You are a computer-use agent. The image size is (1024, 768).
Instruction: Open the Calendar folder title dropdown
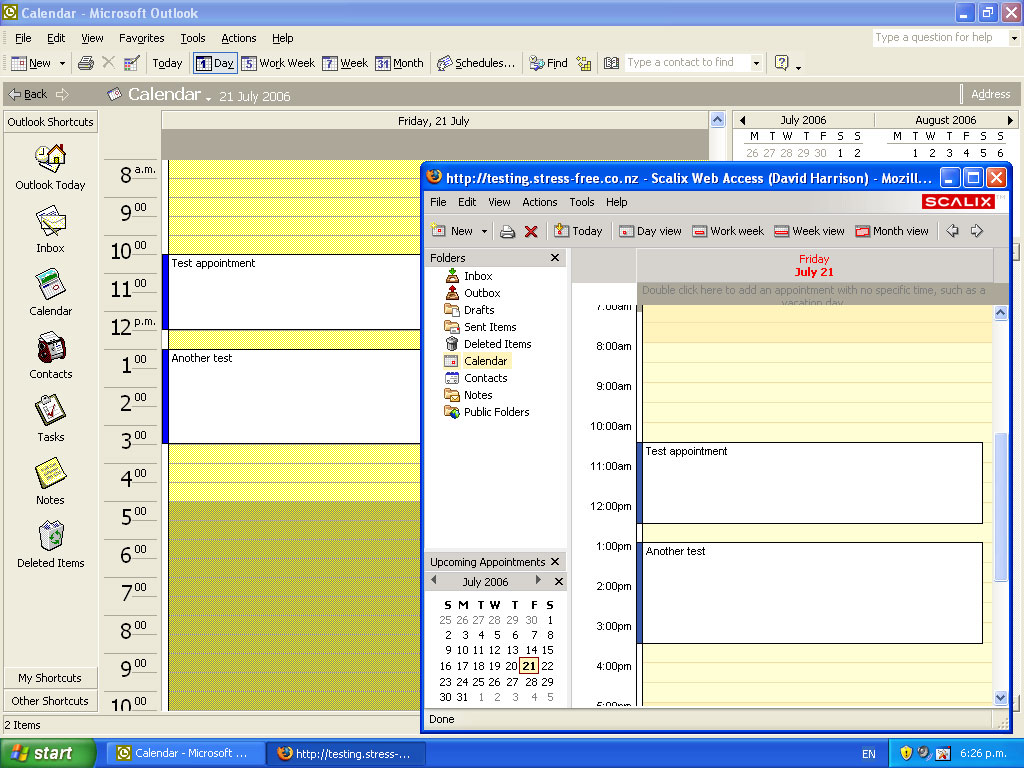tap(208, 99)
